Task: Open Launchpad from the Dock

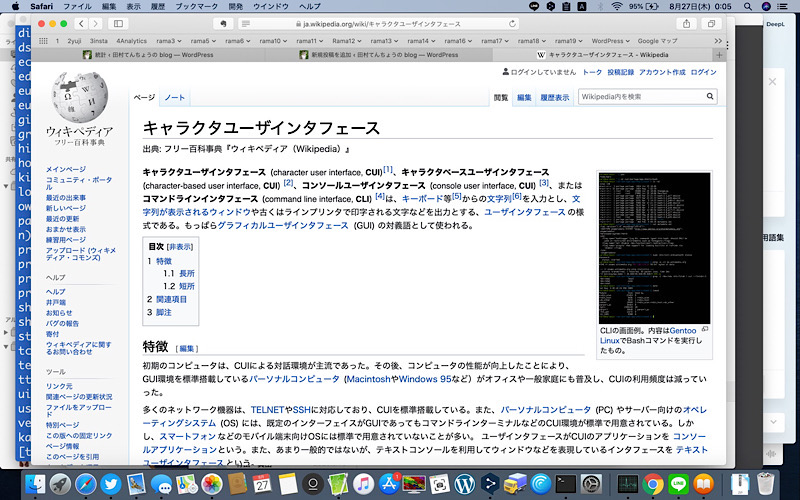Action: (x=60, y=484)
